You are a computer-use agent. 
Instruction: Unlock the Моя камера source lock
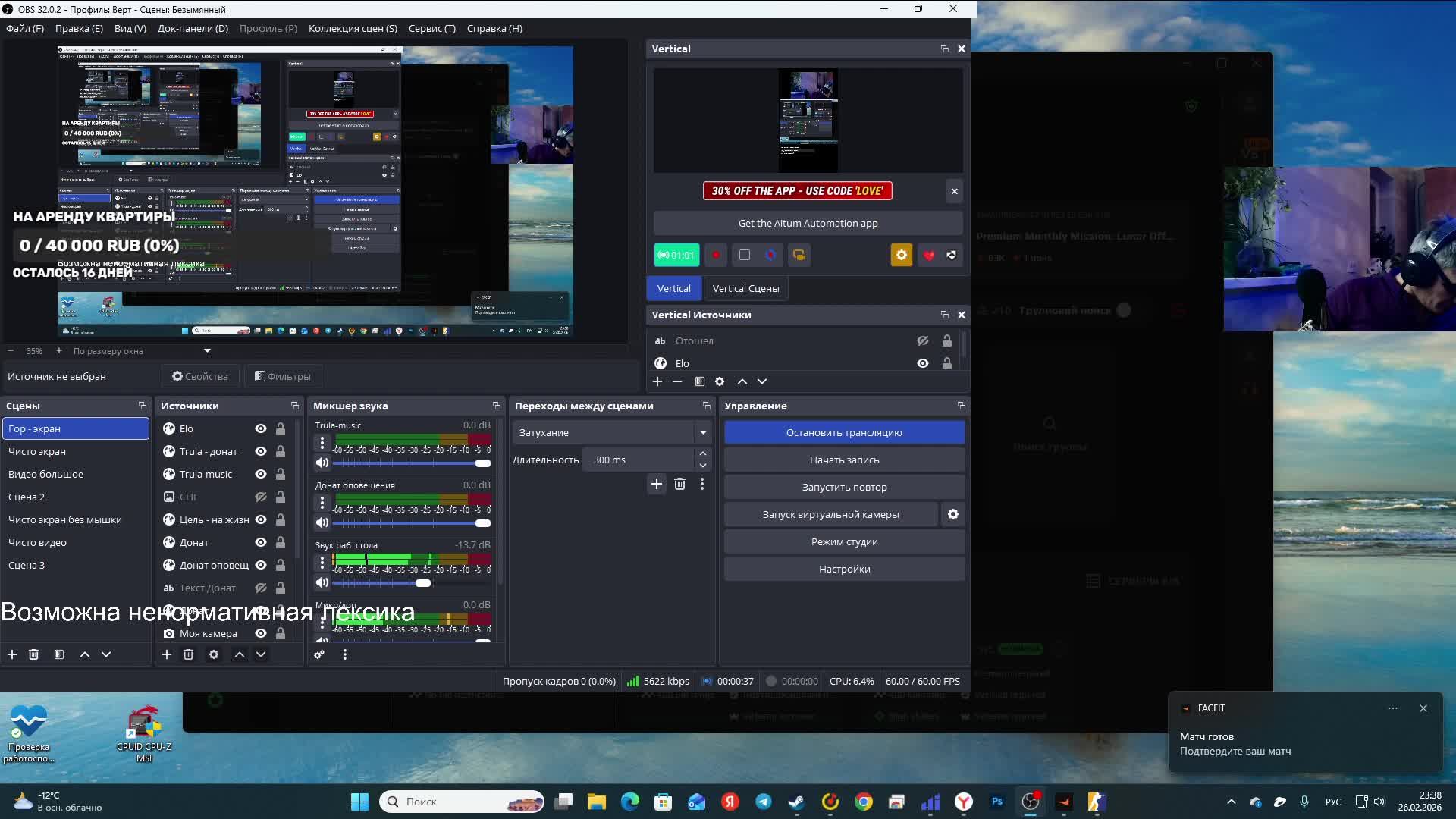click(281, 633)
